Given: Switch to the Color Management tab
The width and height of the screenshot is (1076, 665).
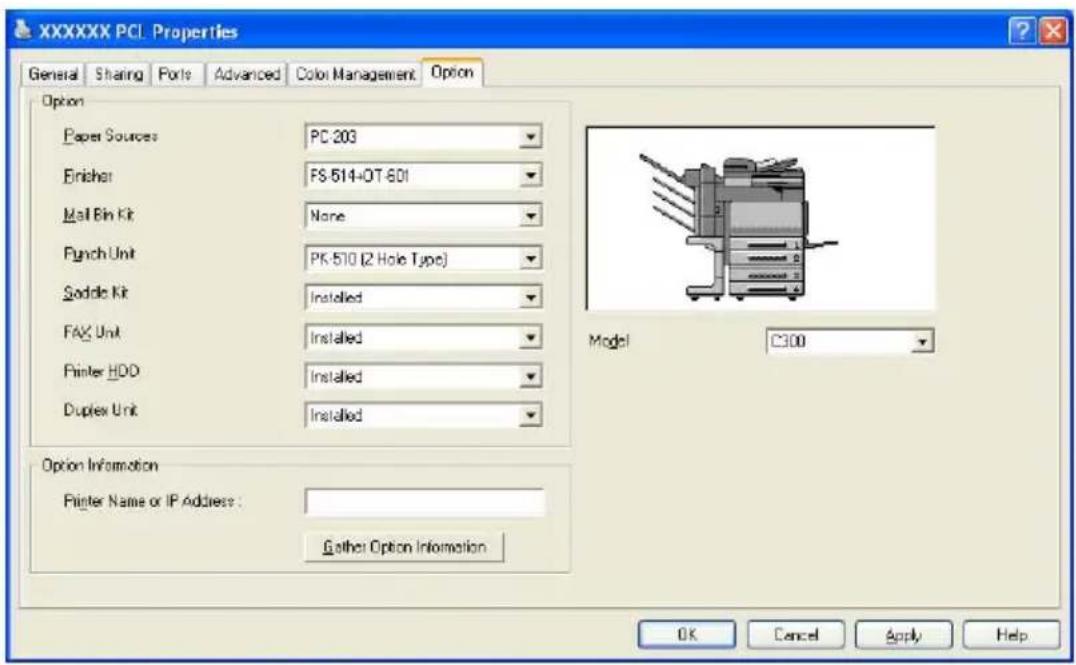Looking at the screenshot, I should 355,74.
